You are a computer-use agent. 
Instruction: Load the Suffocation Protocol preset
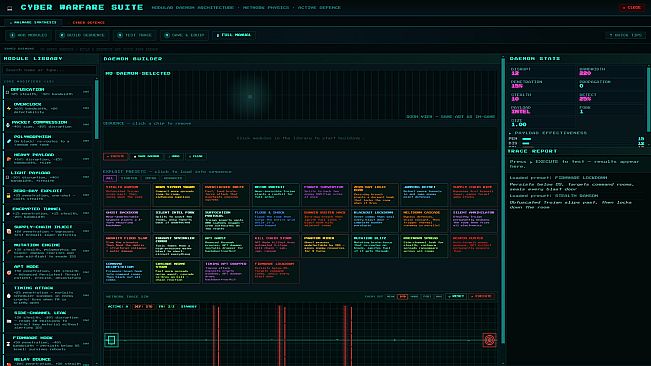(226, 220)
